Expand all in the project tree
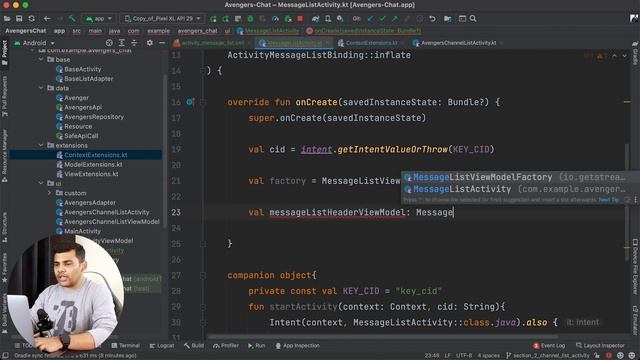Image resolution: width=640 pixels, height=360 pixels. click(x=122, y=43)
